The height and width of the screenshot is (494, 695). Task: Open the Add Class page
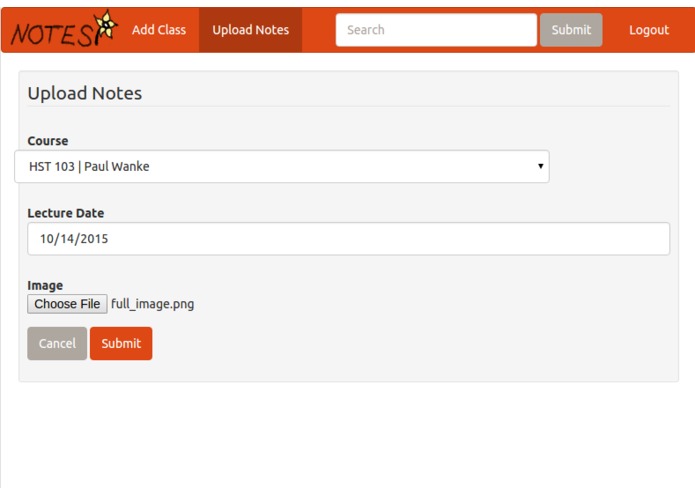click(159, 30)
